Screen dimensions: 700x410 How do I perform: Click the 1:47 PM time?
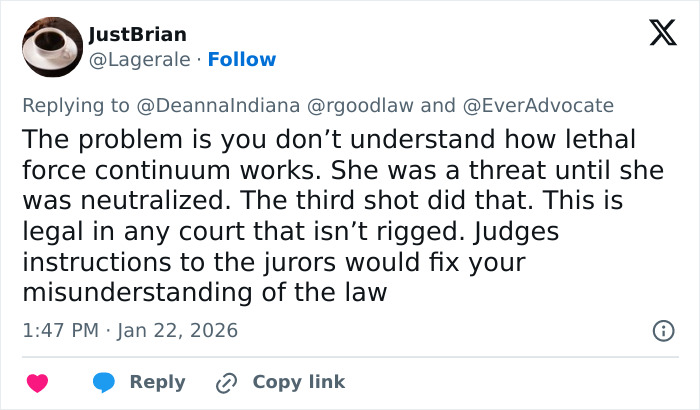click(x=59, y=330)
